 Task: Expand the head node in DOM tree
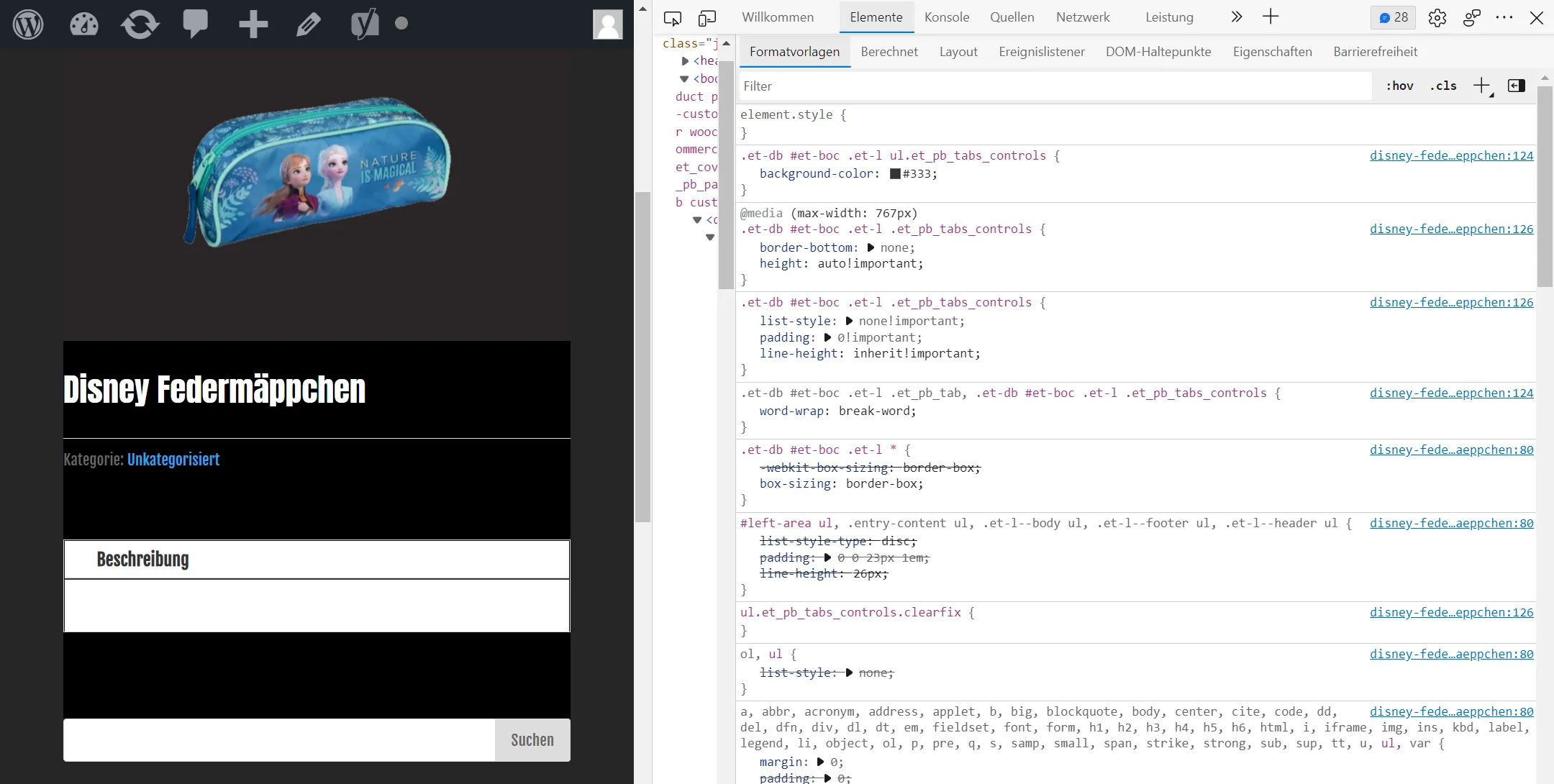coord(685,61)
